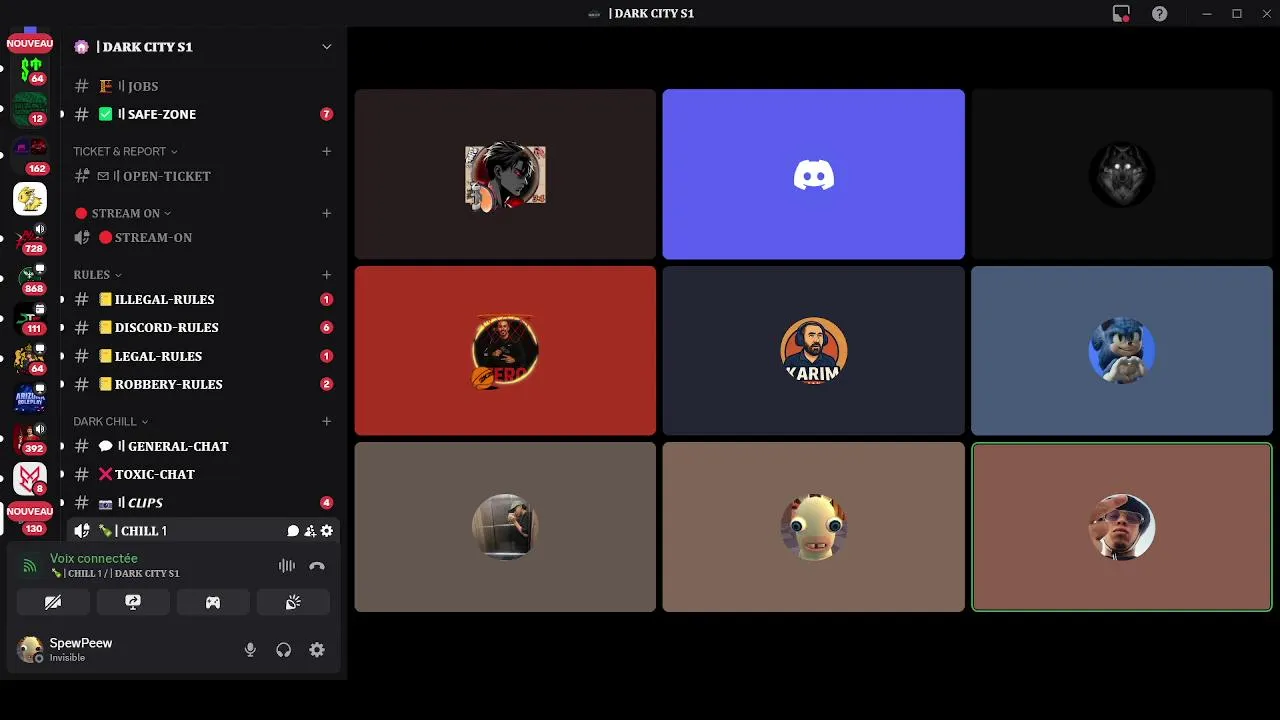Turn on camera in voice panel
Viewport: 1280px width, 720px height.
[x=53, y=602]
